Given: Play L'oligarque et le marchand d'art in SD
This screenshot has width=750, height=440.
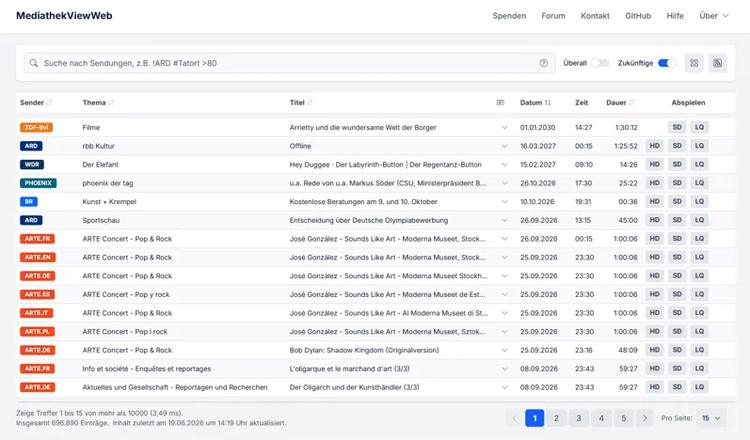Looking at the screenshot, I should (x=677, y=368).
